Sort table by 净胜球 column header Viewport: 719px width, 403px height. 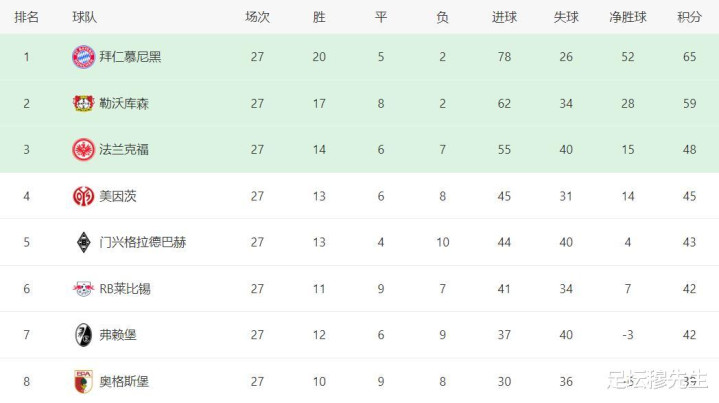coord(628,17)
